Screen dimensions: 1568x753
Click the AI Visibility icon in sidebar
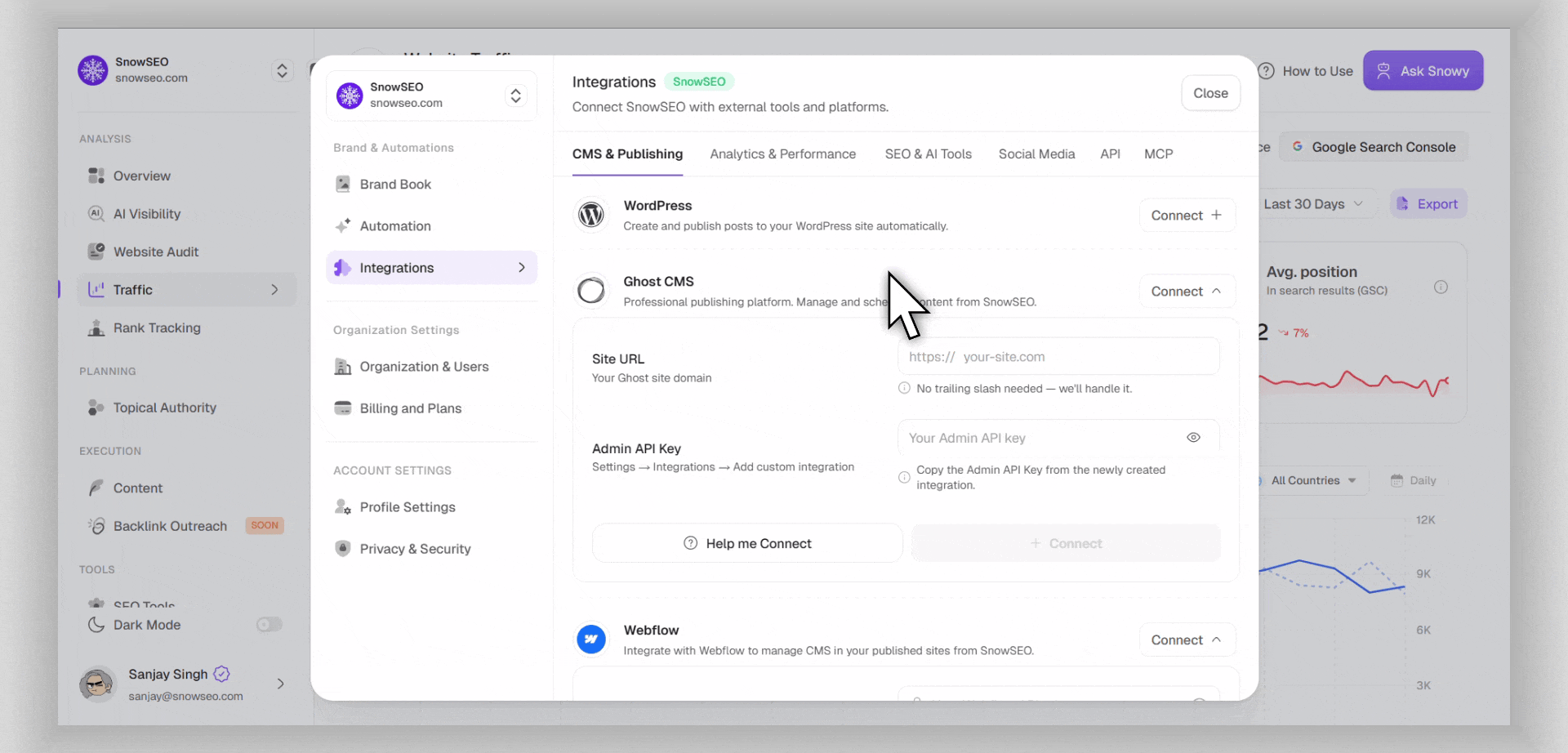click(x=96, y=214)
